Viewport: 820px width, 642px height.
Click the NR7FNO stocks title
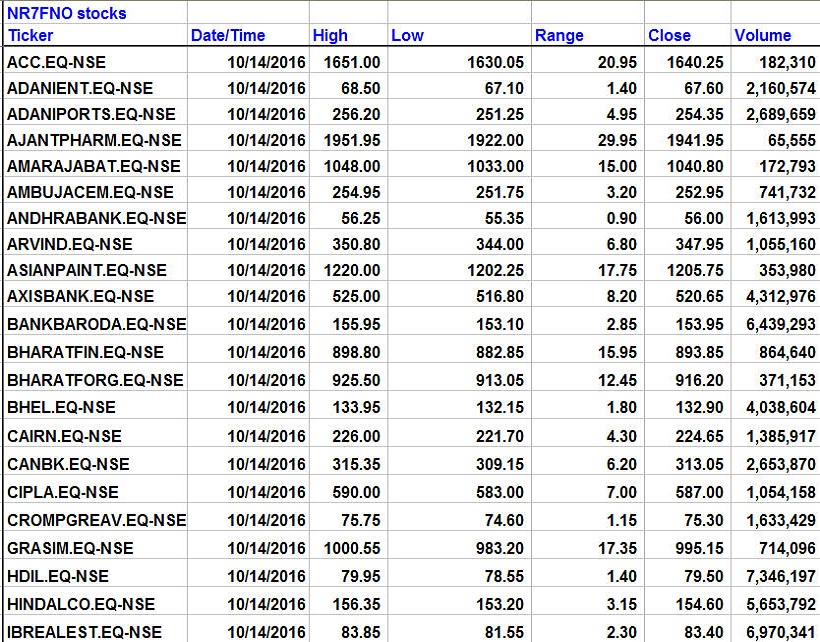point(66,14)
